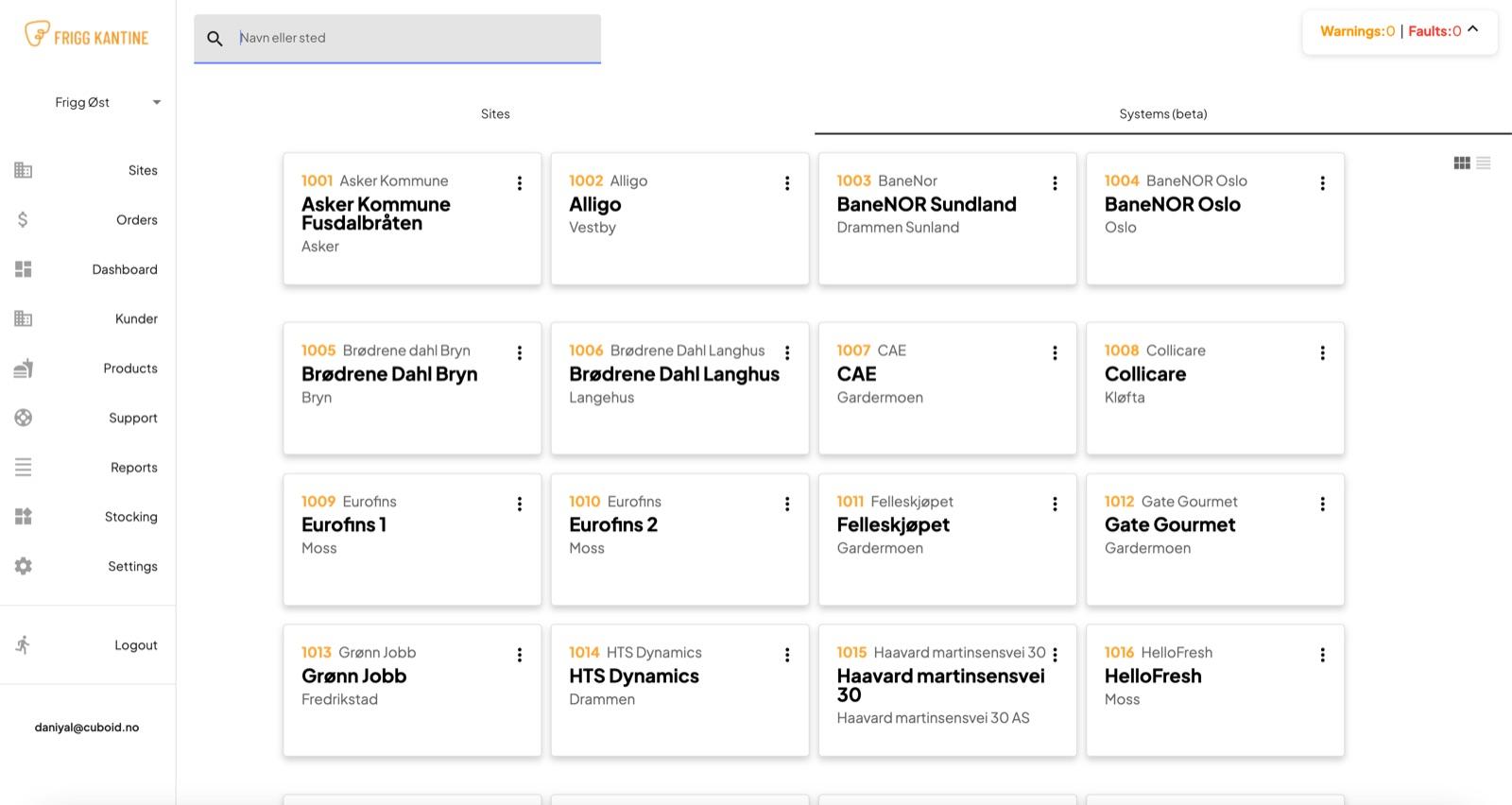This screenshot has height=805, width=1512.
Task: Open the Gate Gourmet card
Action: (x=1215, y=540)
